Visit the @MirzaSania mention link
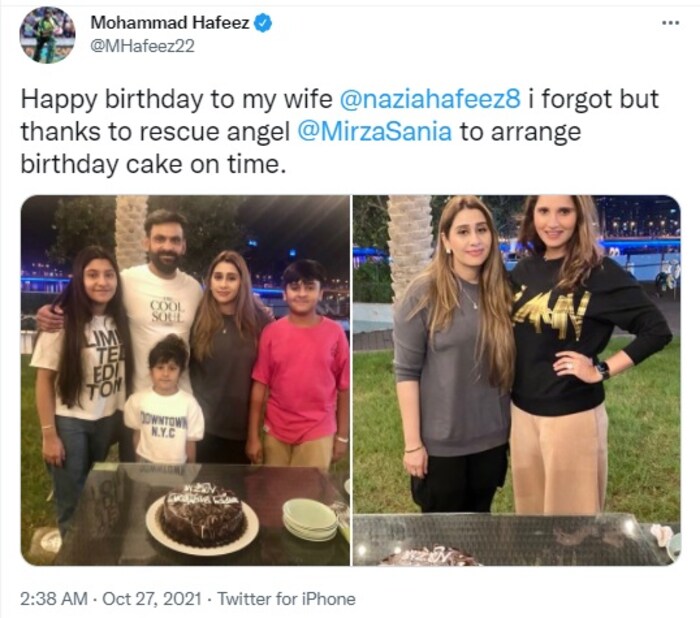Image resolution: width=700 pixels, height=618 pixels. pos(394,133)
